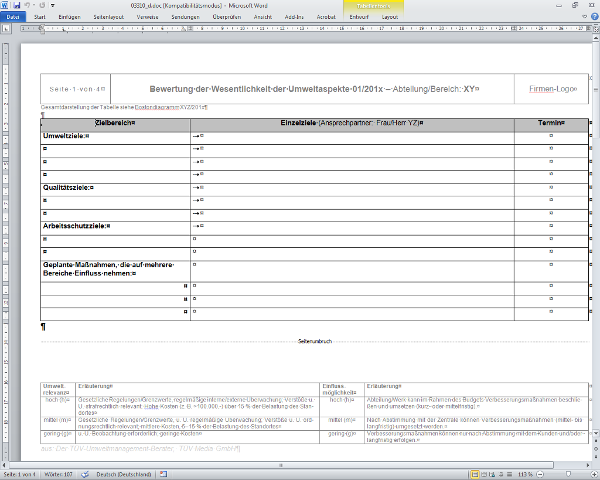Click the Save icon in quick access toolbar
This screenshot has width=600, height=480.
click(15, 5)
